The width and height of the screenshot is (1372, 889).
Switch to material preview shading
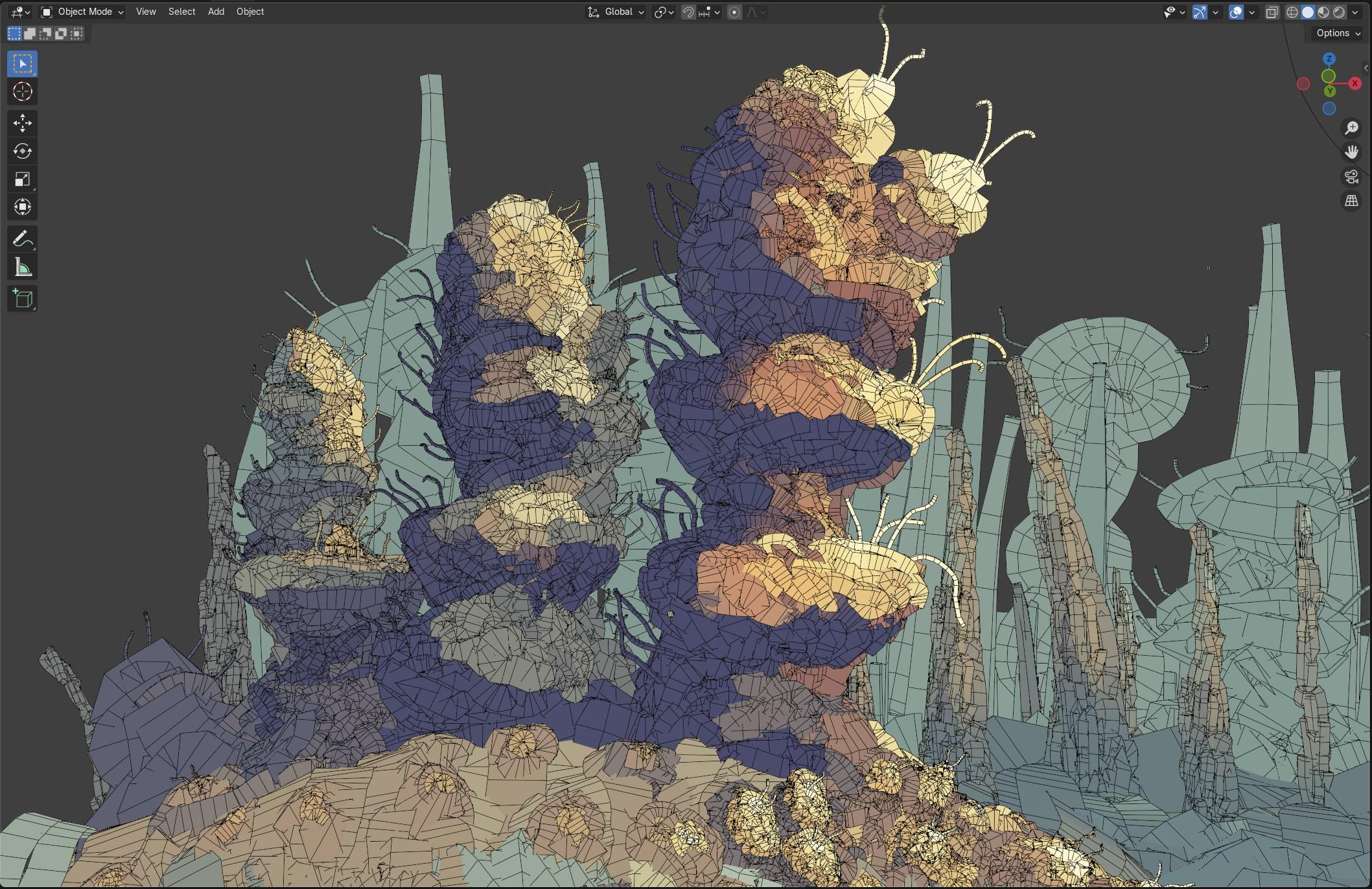[1323, 12]
